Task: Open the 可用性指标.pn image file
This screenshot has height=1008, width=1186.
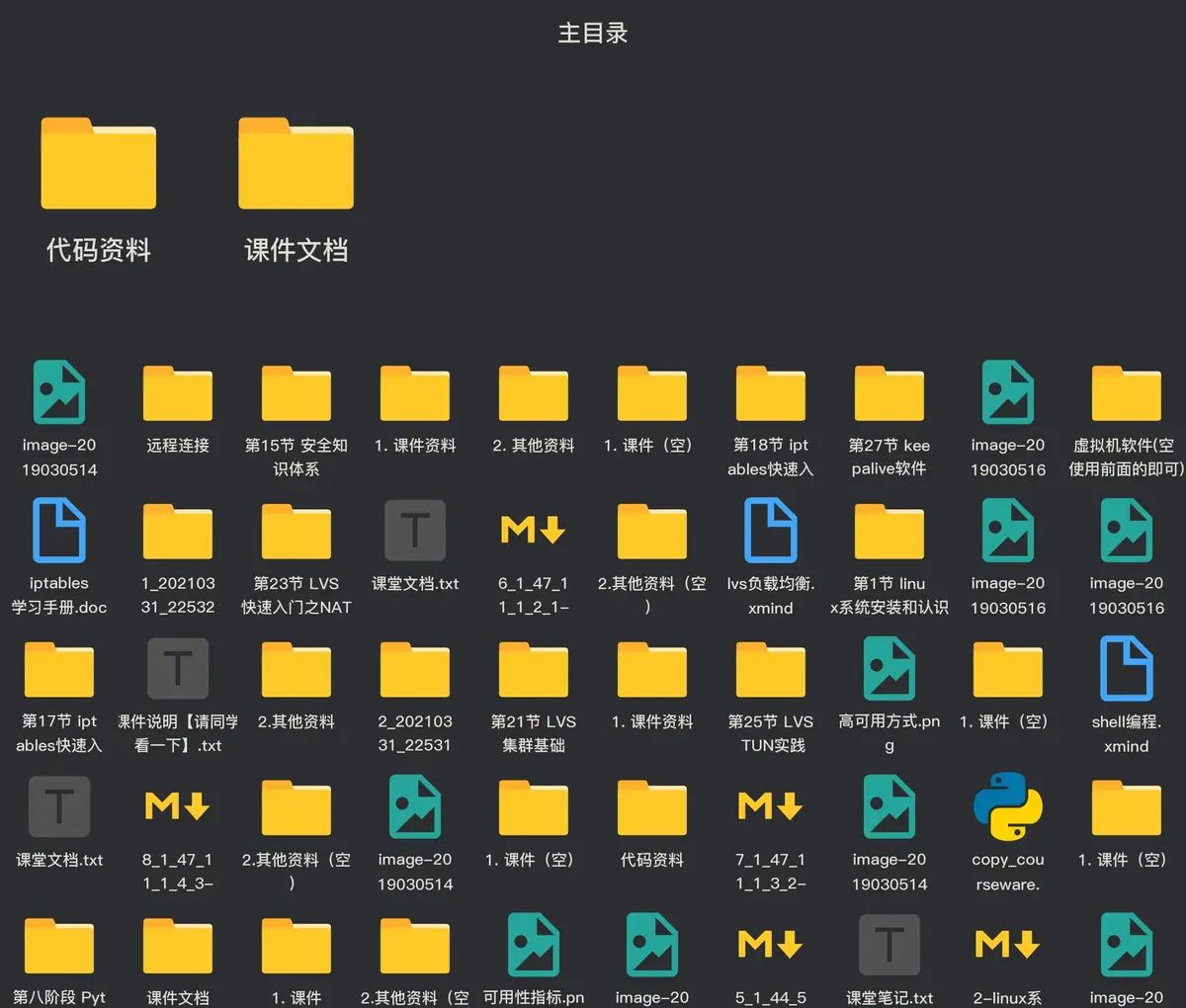Action: click(533, 949)
